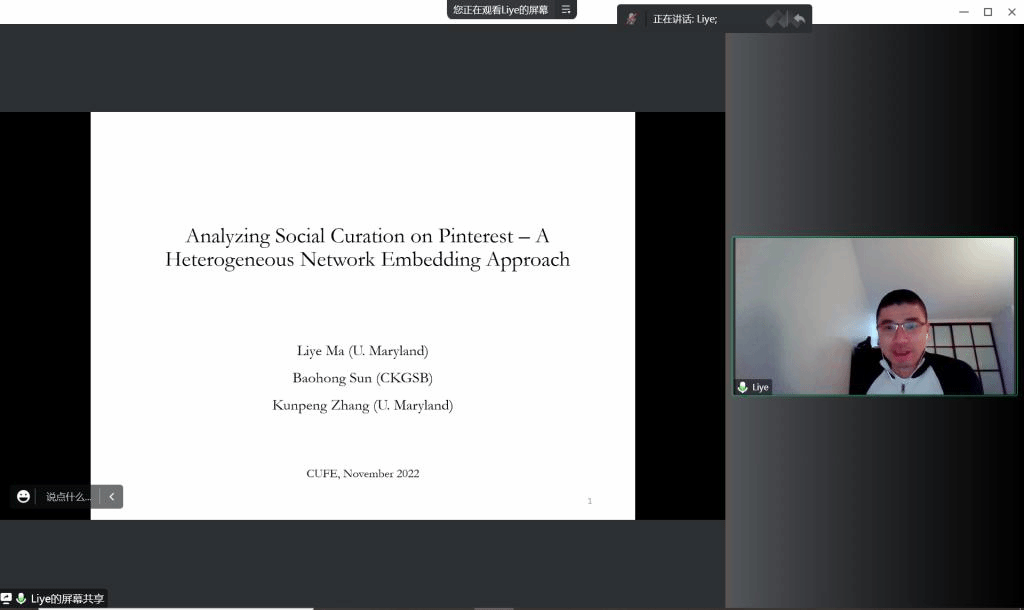This screenshot has height=610, width=1024.
Task: Click the video layout switch icon
Action: click(777, 19)
